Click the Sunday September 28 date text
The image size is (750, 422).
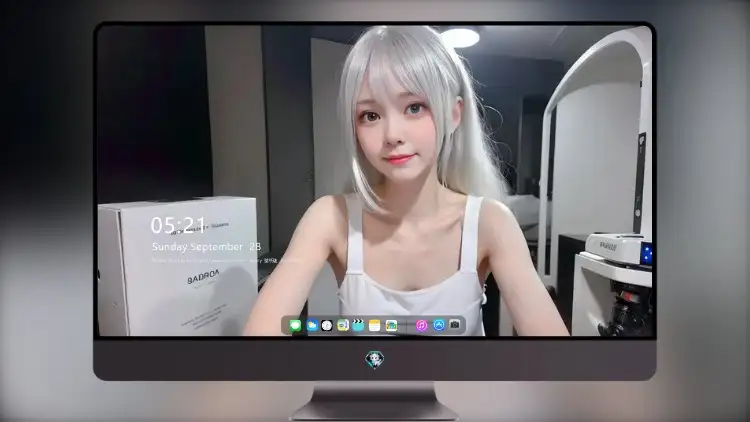pos(206,247)
